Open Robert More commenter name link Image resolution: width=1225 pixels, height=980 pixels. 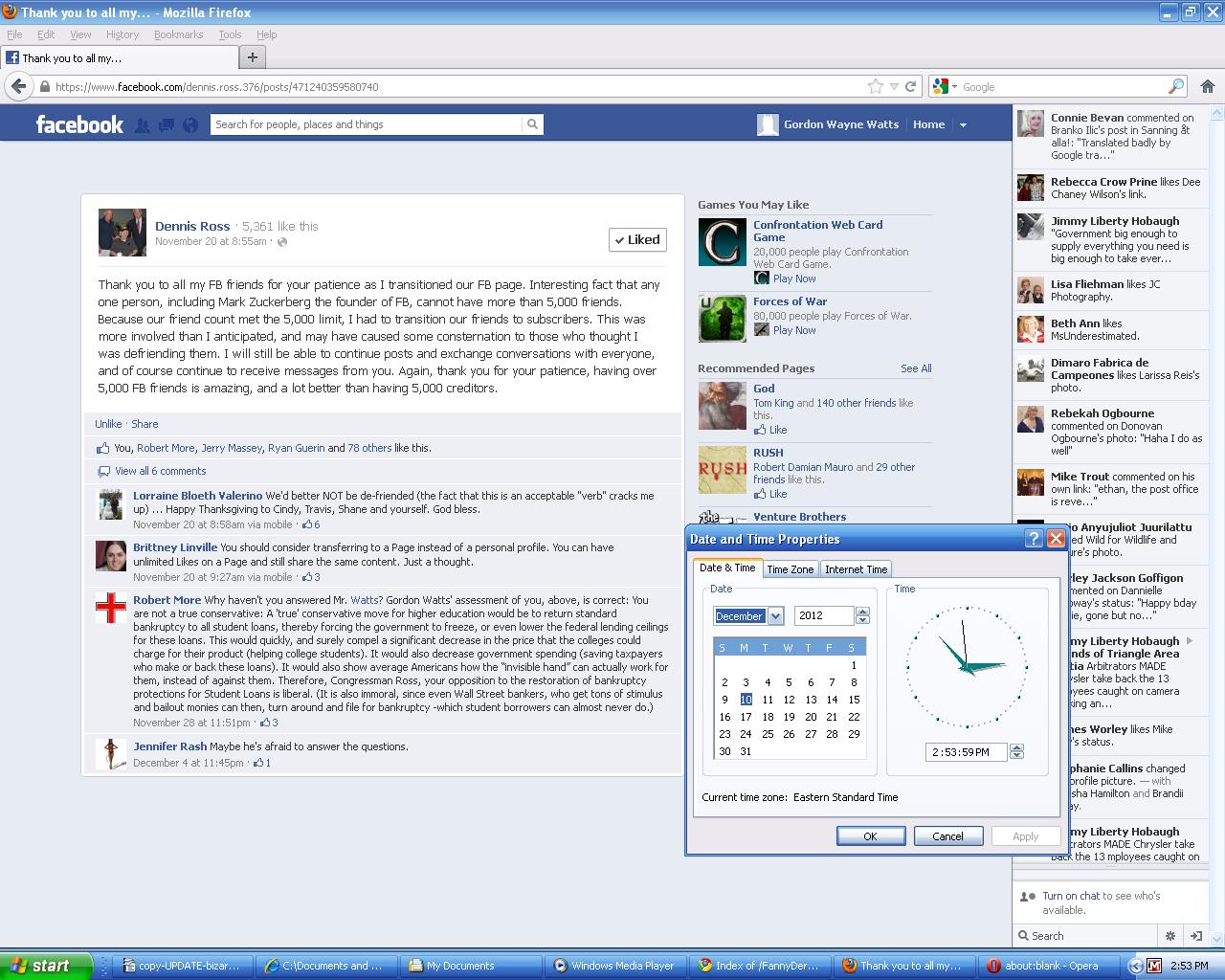point(167,600)
